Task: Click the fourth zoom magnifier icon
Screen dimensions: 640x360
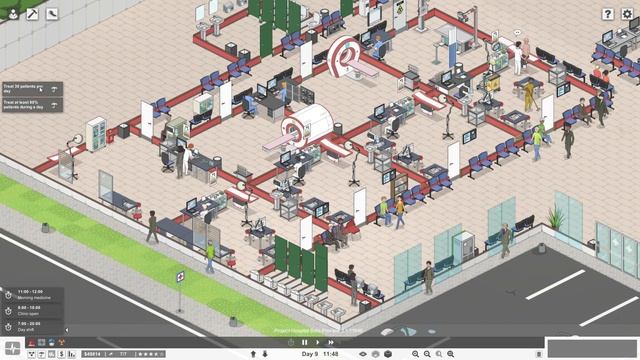Action: tap(451, 354)
